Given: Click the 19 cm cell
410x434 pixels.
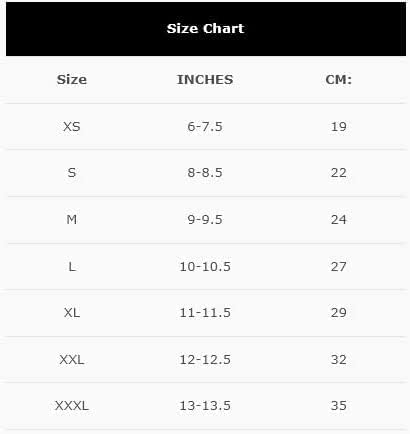Looking at the screenshot, I should [x=339, y=127].
